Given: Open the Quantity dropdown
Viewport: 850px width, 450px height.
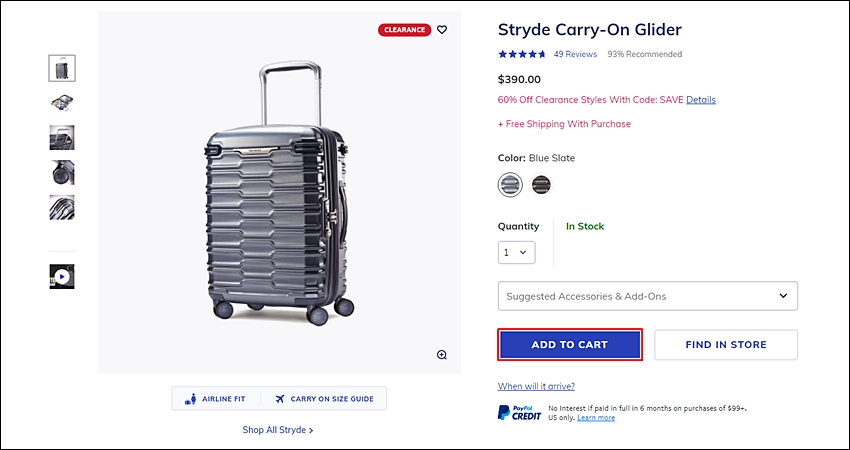Looking at the screenshot, I should click(517, 253).
